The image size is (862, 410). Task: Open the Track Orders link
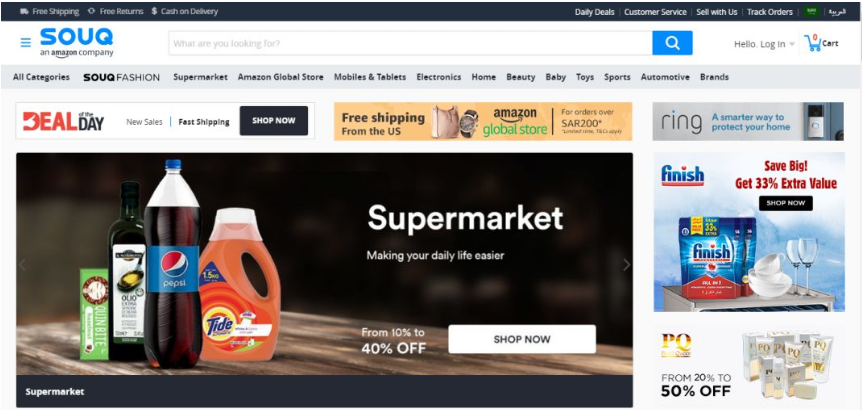[x=770, y=12]
